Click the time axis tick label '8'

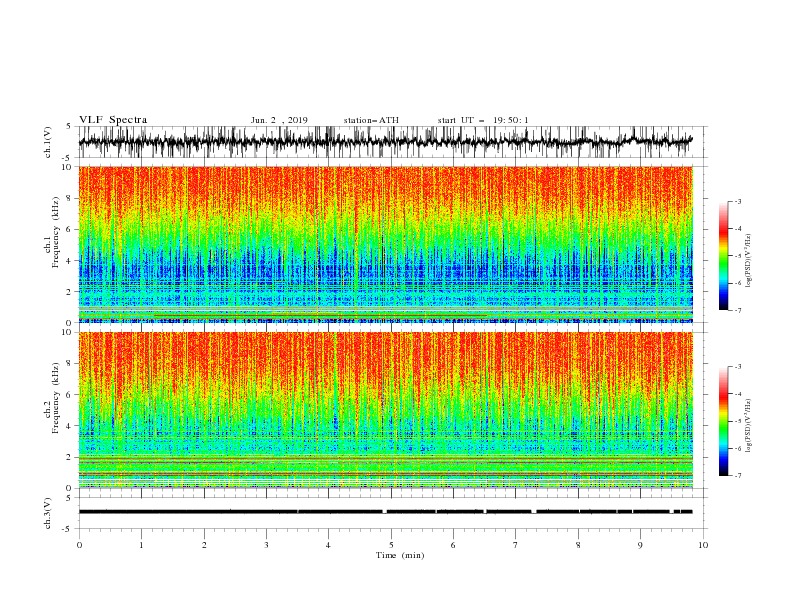578,545
